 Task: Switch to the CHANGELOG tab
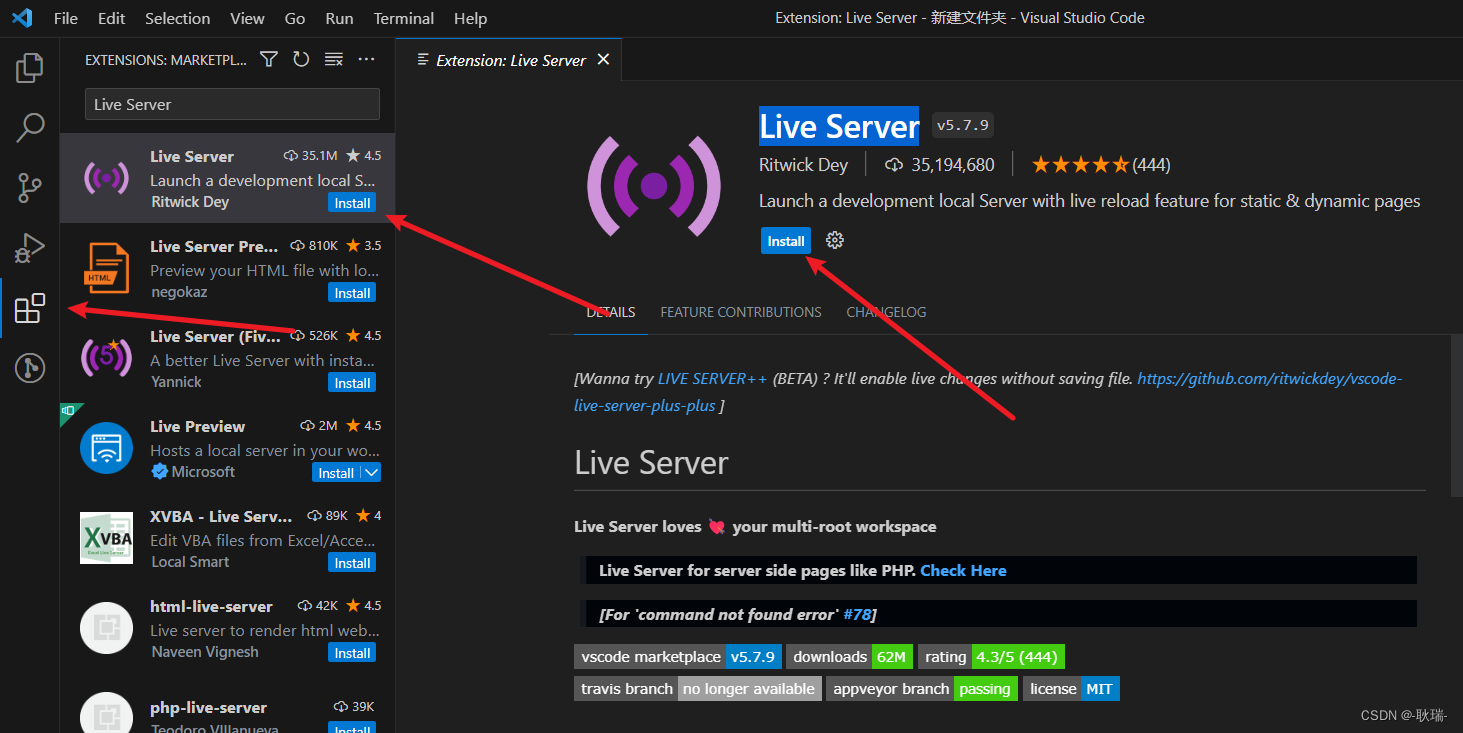coord(886,312)
